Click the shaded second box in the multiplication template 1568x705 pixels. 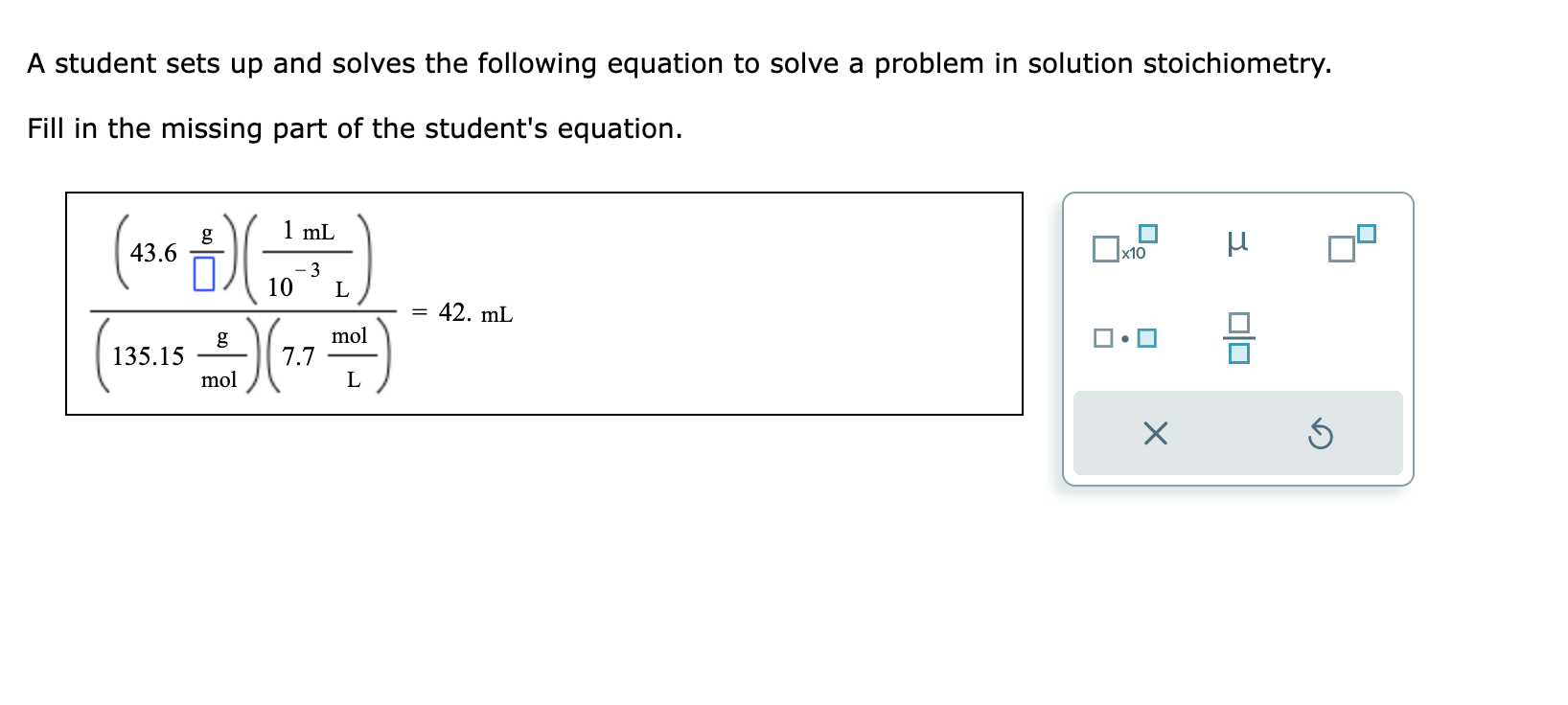point(1146,337)
